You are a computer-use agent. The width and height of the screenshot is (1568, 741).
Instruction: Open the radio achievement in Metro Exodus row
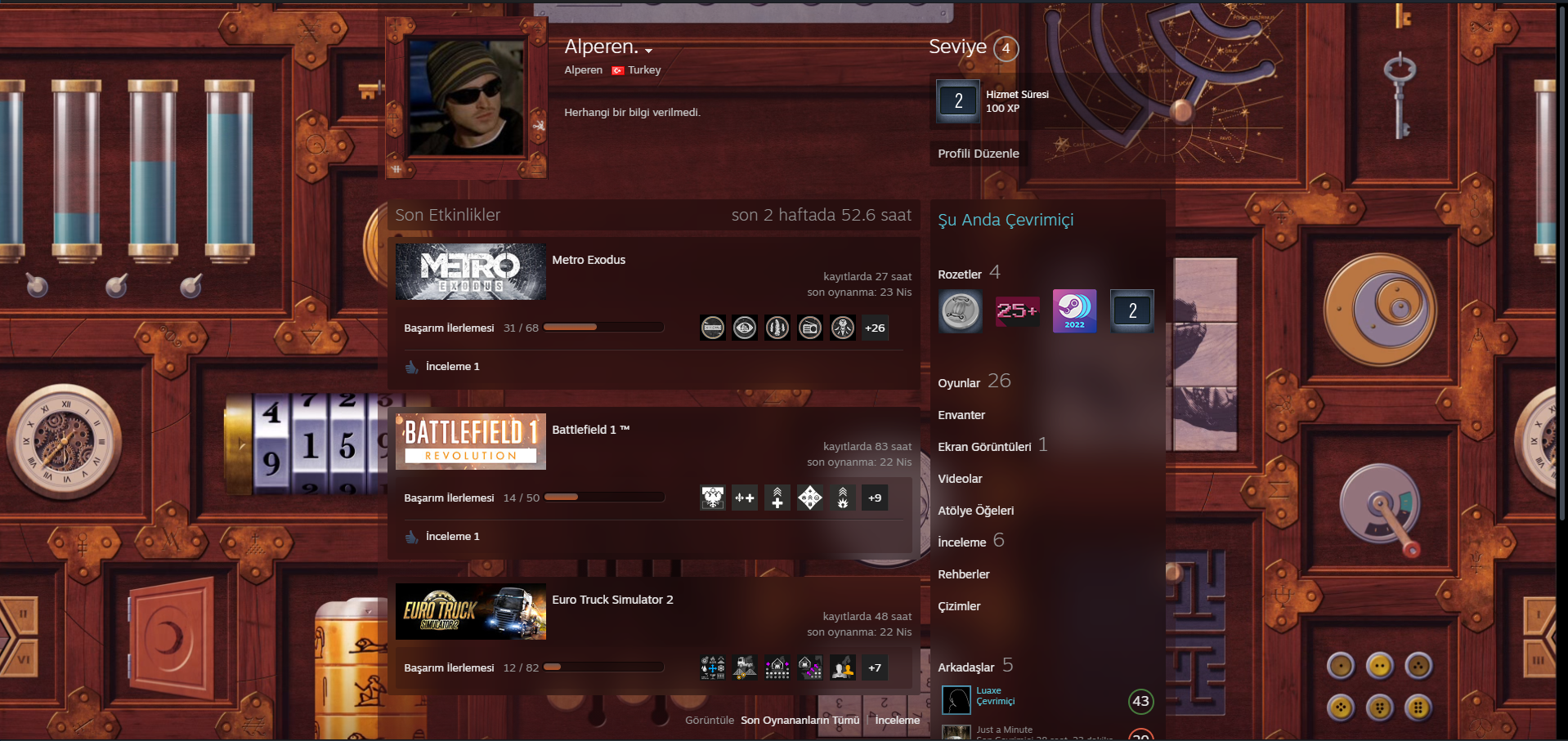810,328
